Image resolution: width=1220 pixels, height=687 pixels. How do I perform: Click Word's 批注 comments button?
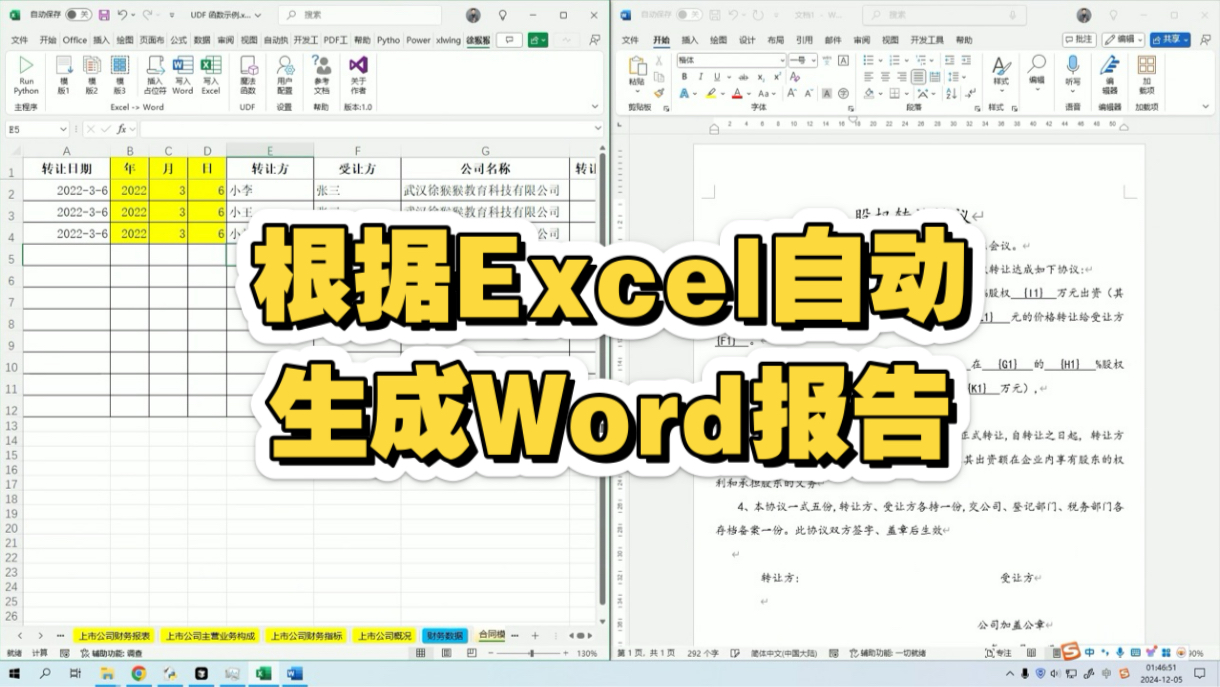pyautogui.click(x=1080, y=38)
